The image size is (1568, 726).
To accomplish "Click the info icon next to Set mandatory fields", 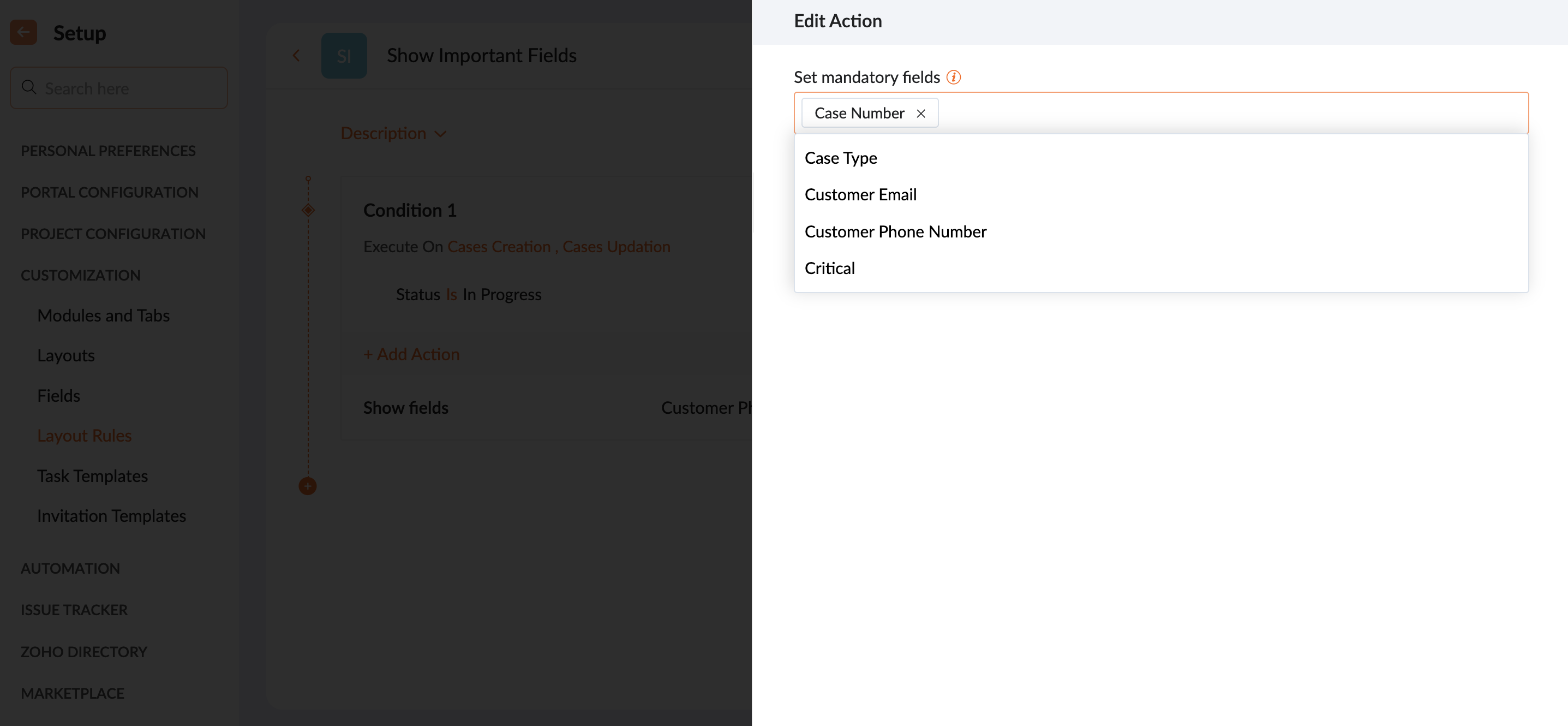I will tap(954, 78).
